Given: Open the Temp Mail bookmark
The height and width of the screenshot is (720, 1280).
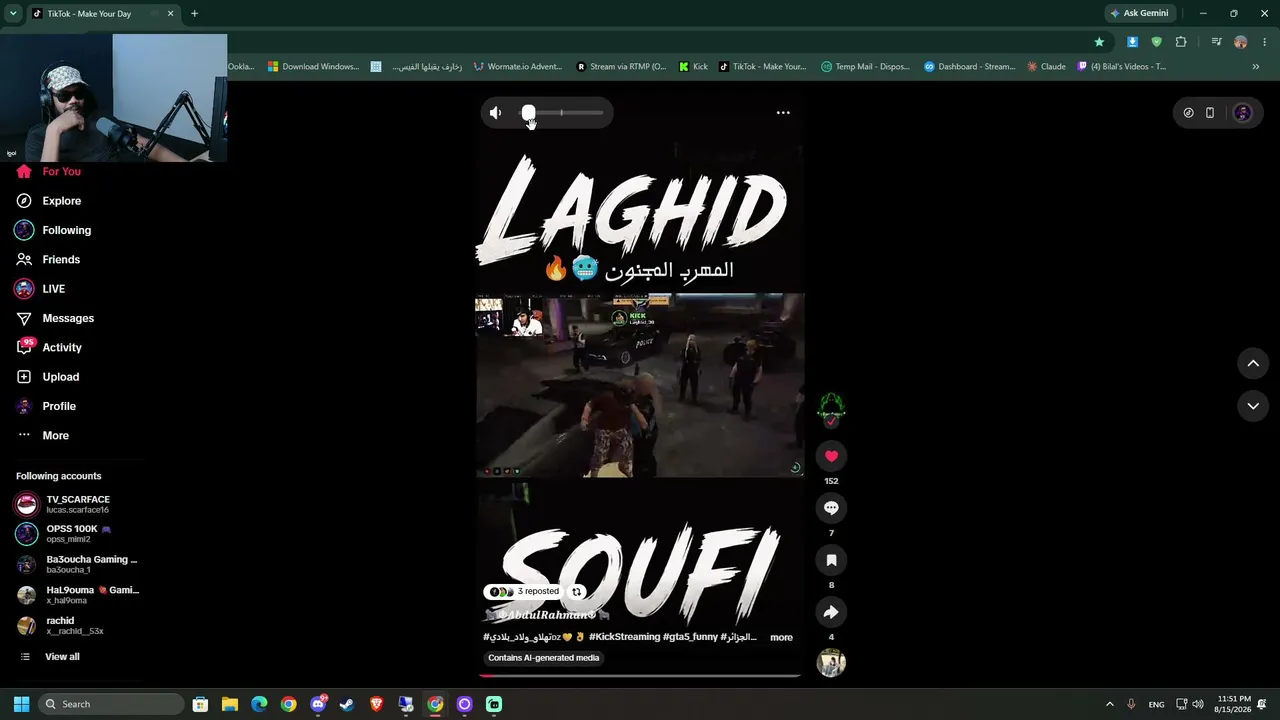Looking at the screenshot, I should (x=865, y=67).
